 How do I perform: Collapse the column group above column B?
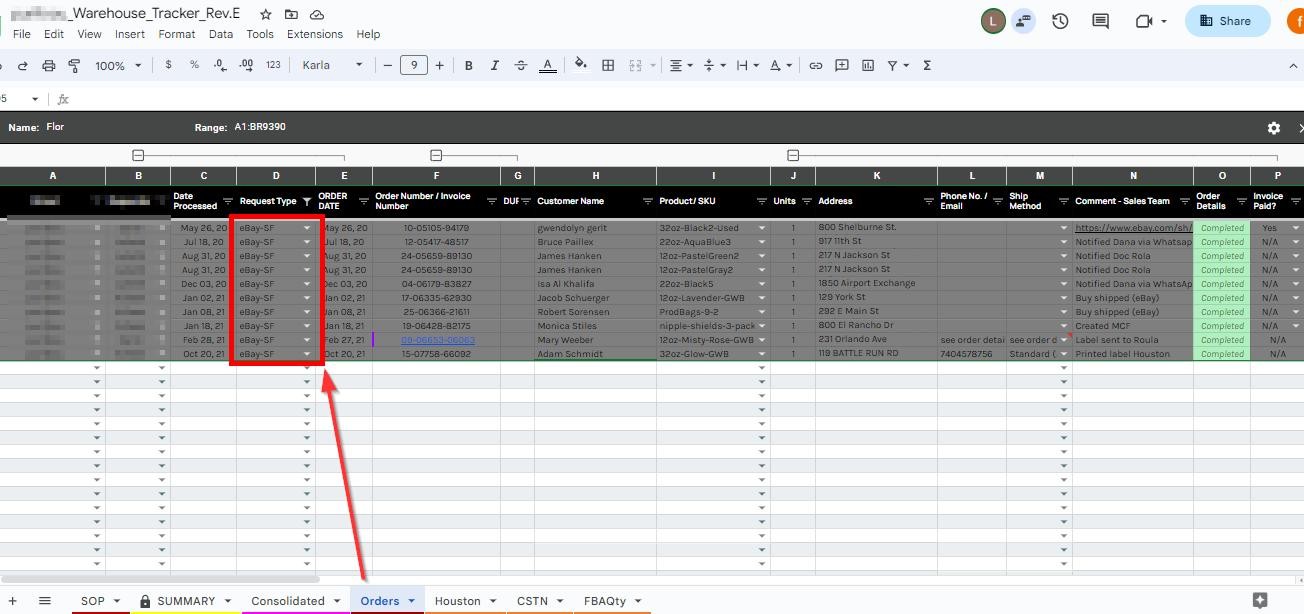point(138,155)
